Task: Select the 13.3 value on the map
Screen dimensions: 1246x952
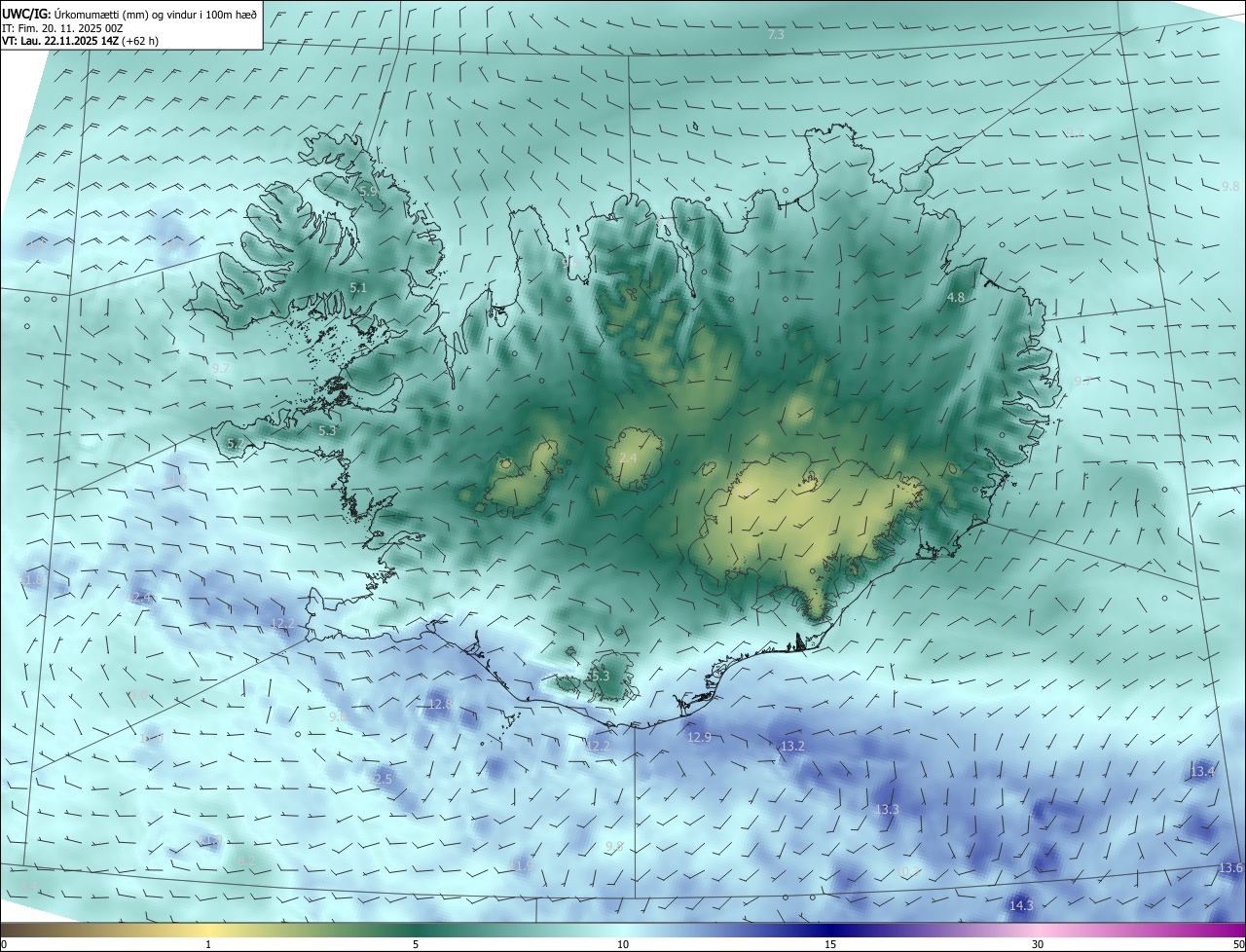Action: (x=887, y=809)
